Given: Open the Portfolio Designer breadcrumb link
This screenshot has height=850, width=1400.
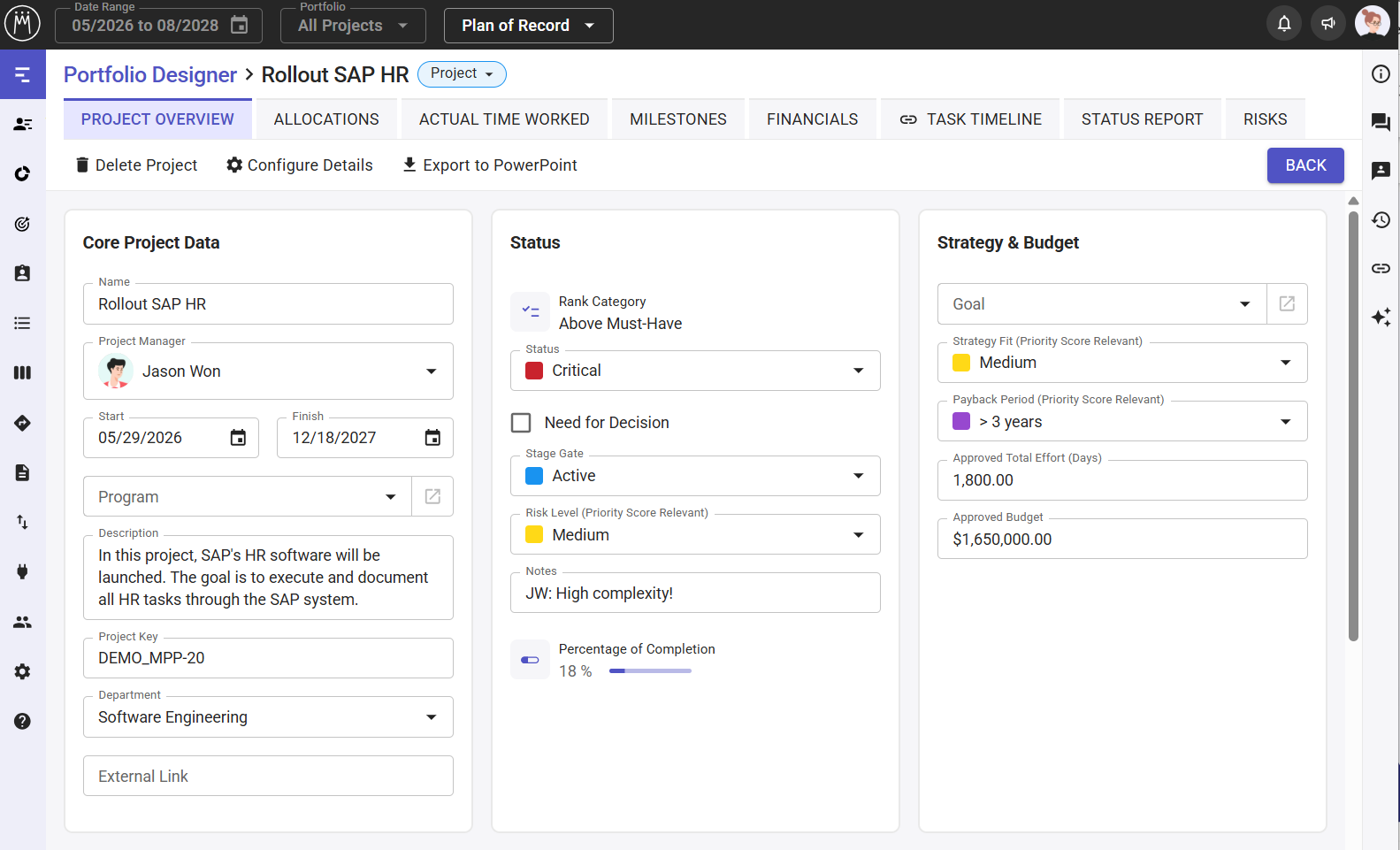Looking at the screenshot, I should (150, 74).
